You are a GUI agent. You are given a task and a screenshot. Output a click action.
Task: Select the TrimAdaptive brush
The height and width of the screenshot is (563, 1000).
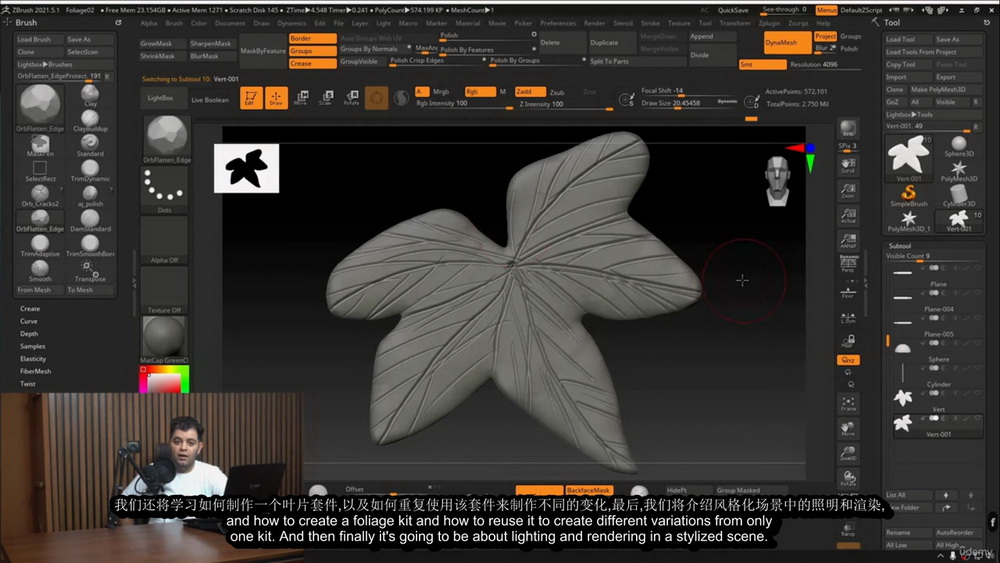coord(40,245)
